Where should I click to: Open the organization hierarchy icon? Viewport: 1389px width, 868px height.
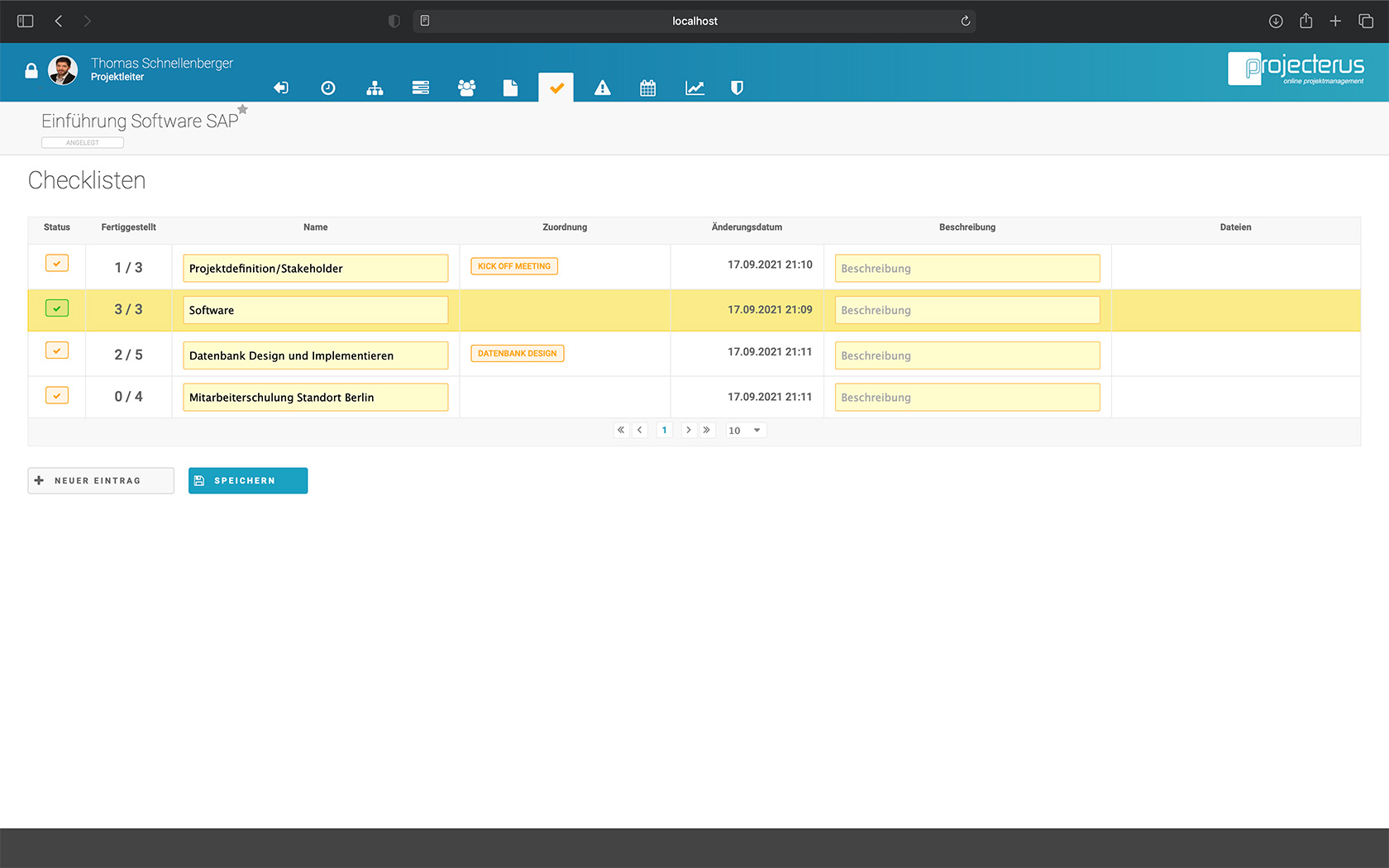(375, 88)
